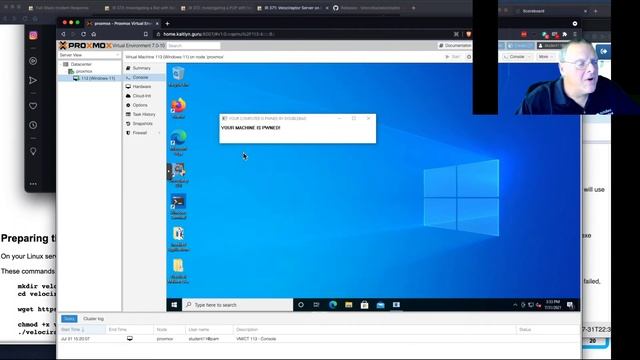The image size is (640, 360).
Task: Click the Brave shield icon
Action: click(469, 34)
